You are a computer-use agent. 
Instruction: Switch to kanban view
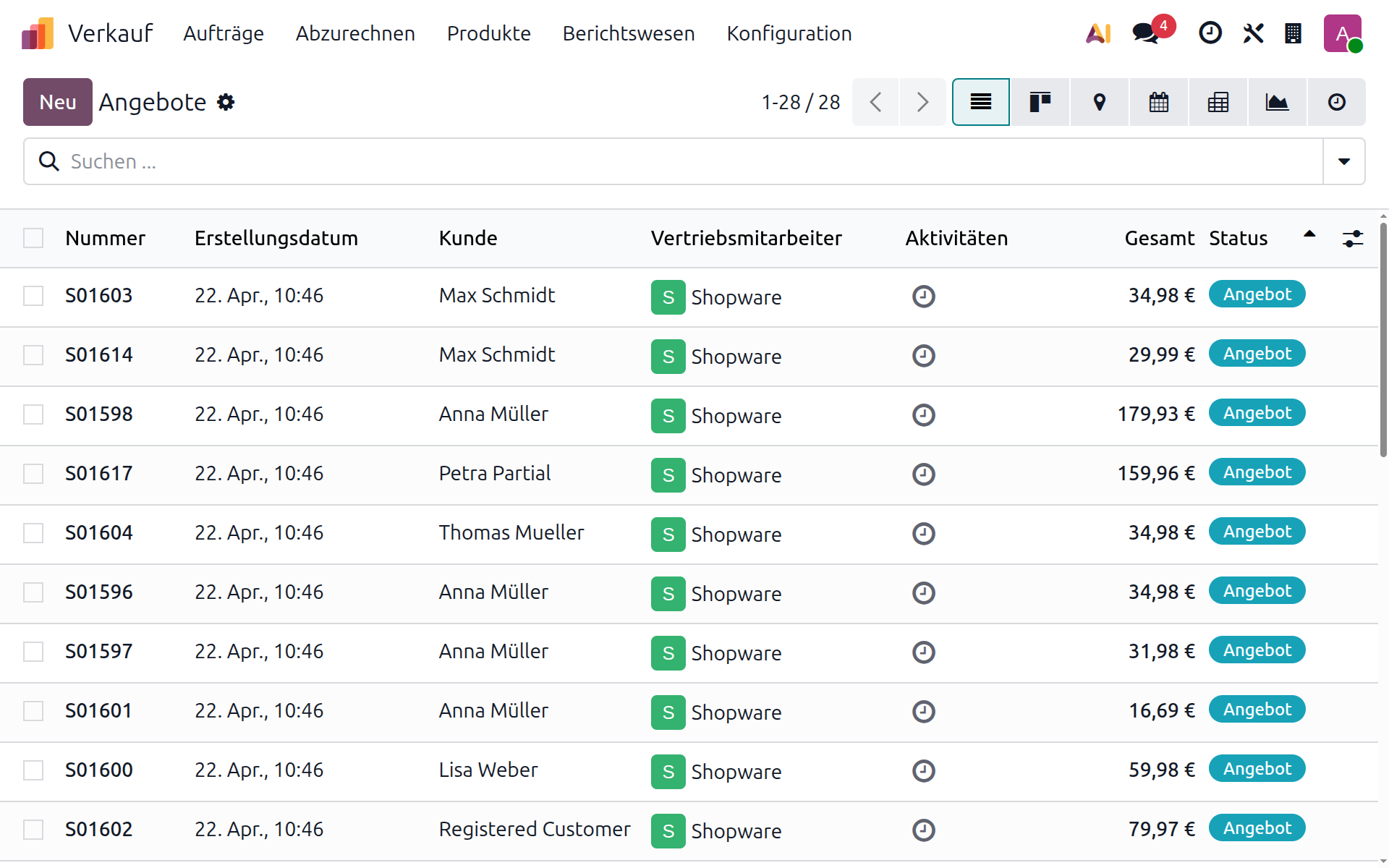point(1040,102)
